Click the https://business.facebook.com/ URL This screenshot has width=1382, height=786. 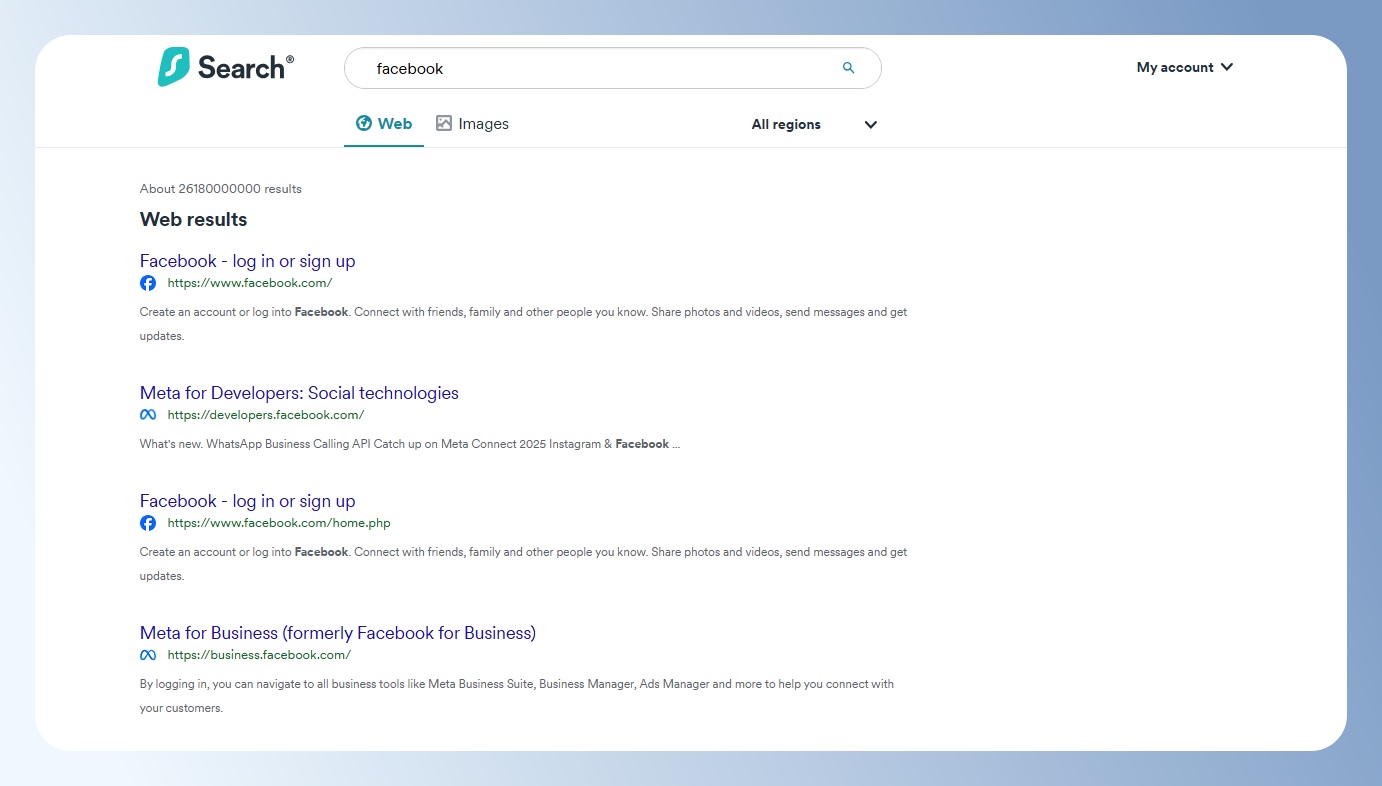259,655
